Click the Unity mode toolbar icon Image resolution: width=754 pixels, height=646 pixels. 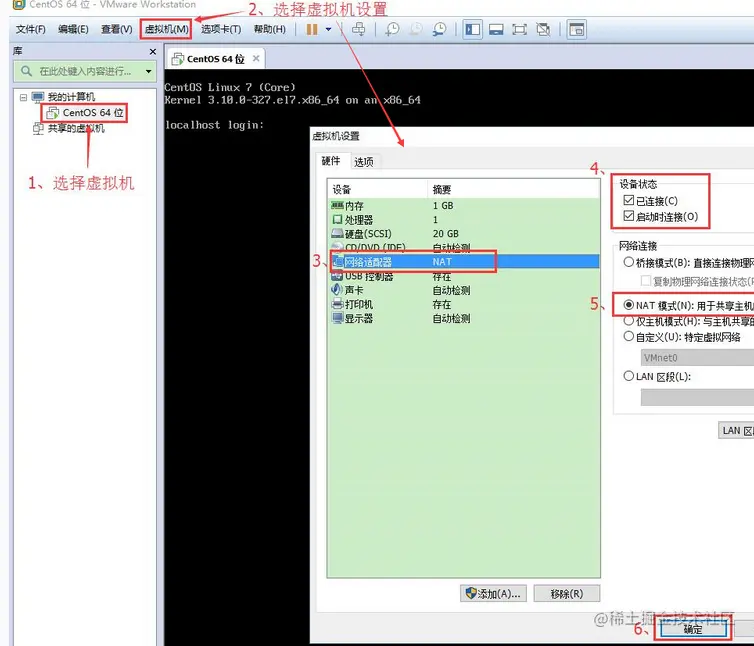(543, 29)
